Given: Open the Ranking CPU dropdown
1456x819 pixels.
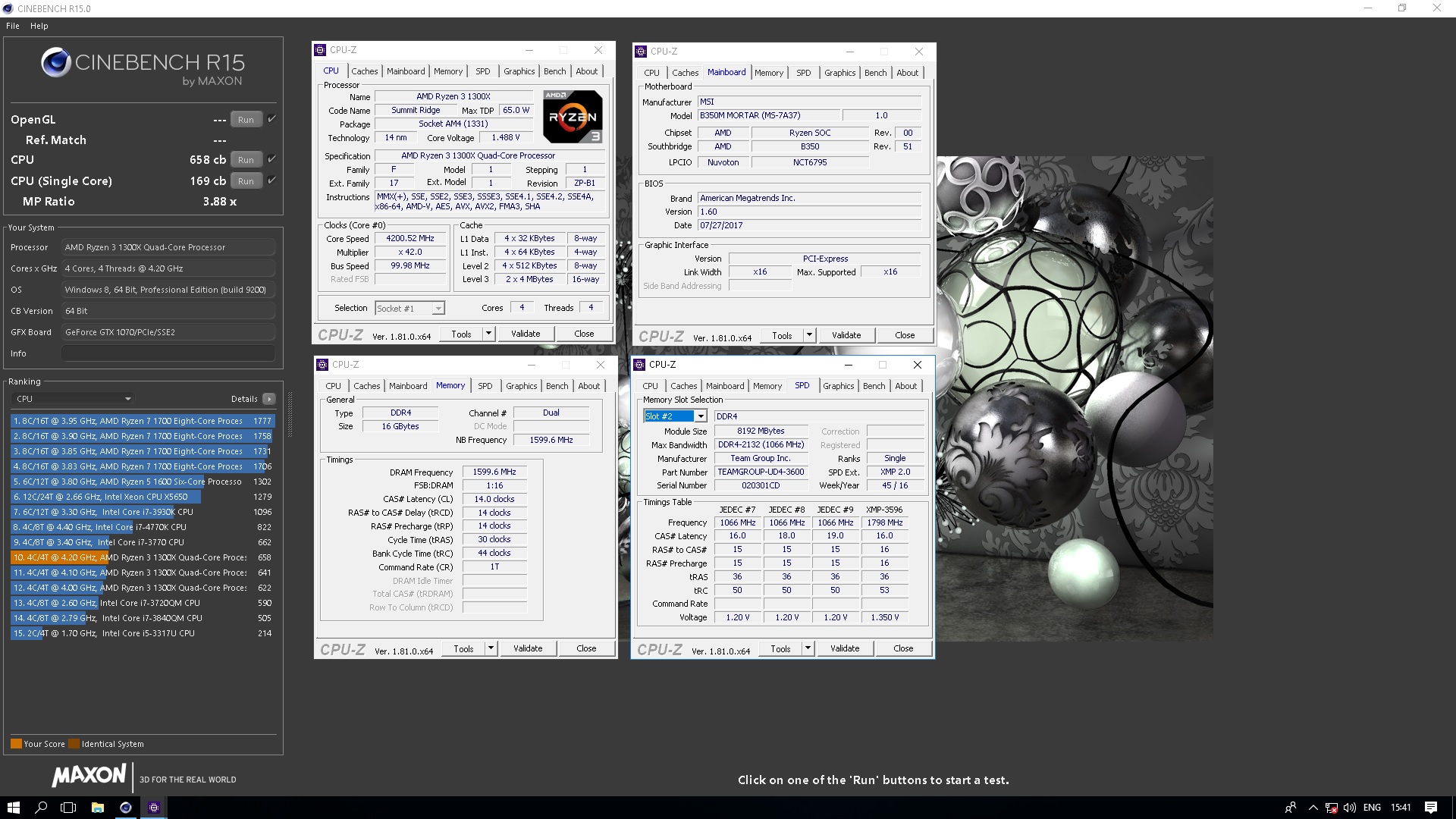Looking at the screenshot, I should [74, 399].
